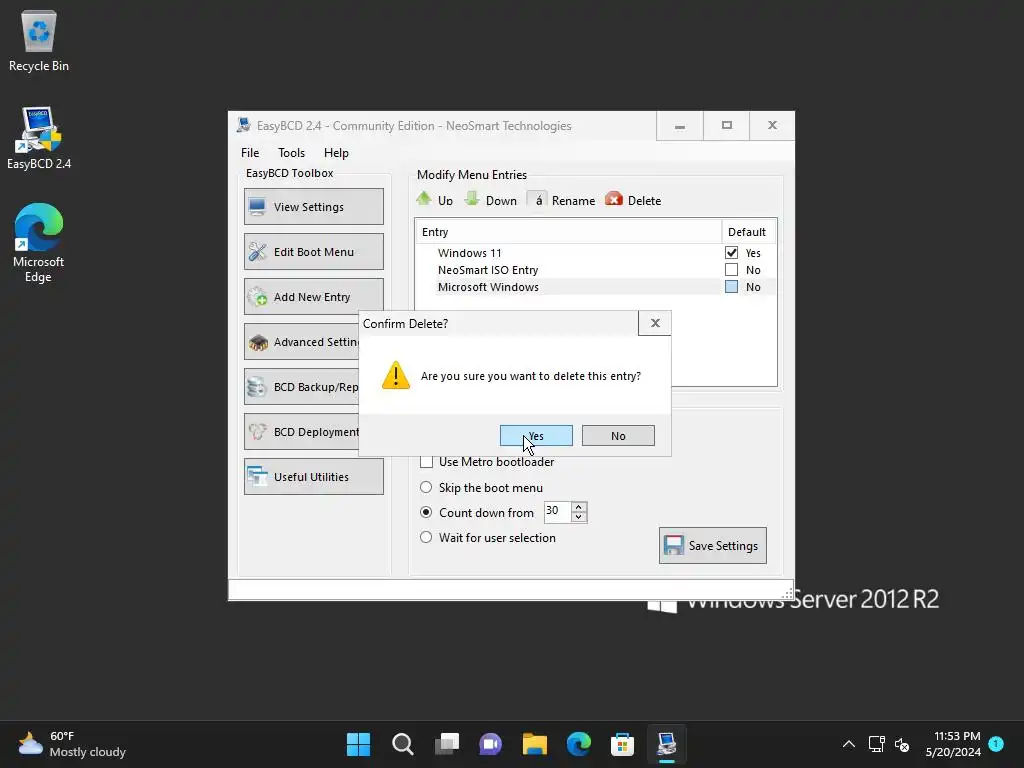Move the entry Up in the list
Viewport: 1024px width, 768px height.
point(435,200)
